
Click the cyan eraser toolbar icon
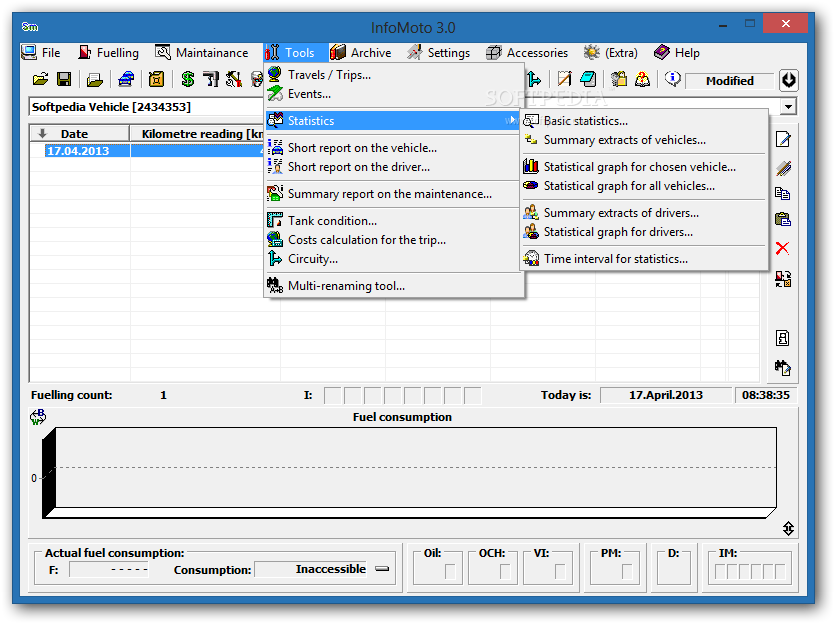pos(588,80)
